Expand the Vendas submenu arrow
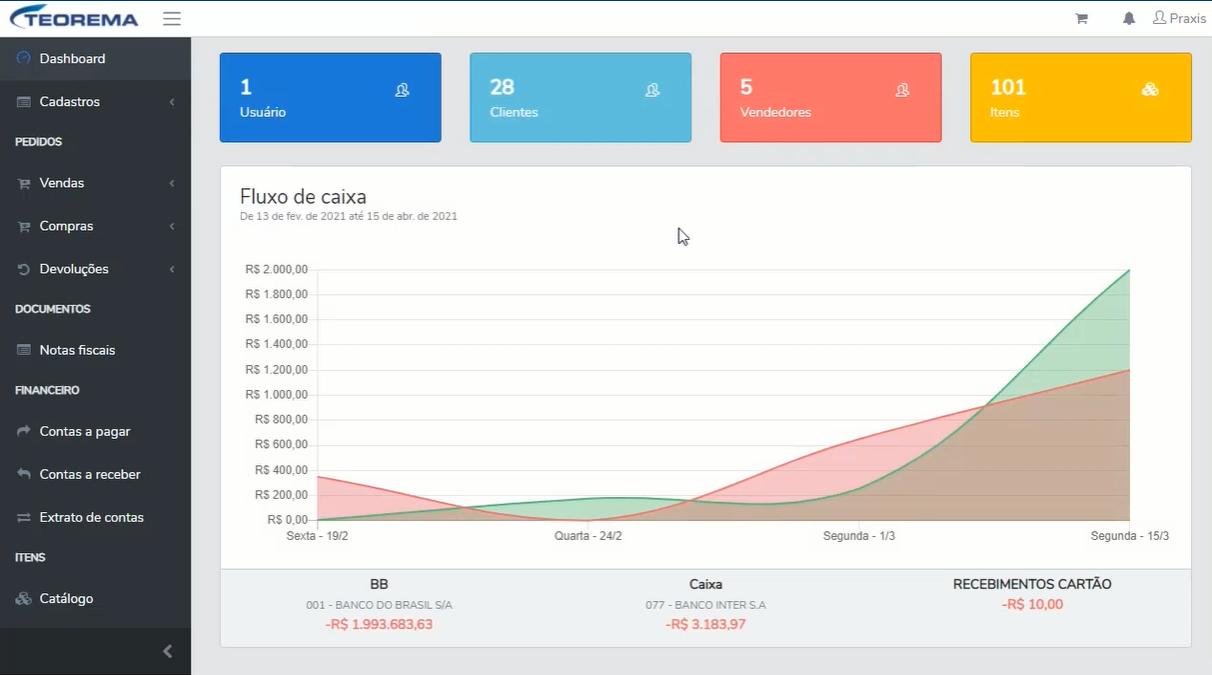 (x=172, y=184)
